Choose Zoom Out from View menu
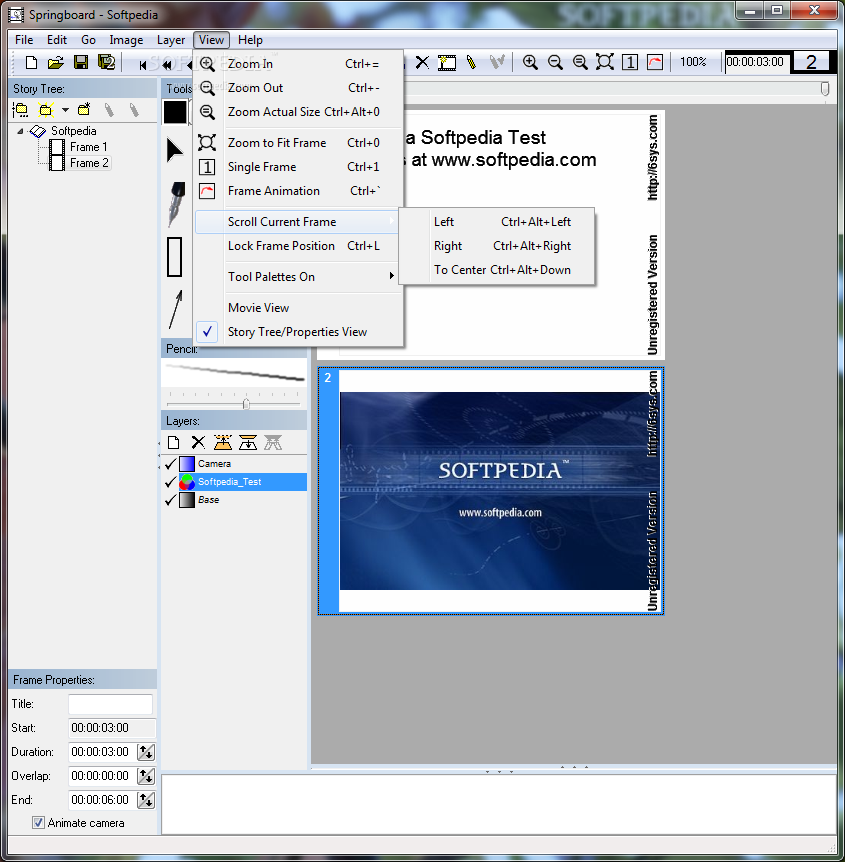 click(x=299, y=88)
